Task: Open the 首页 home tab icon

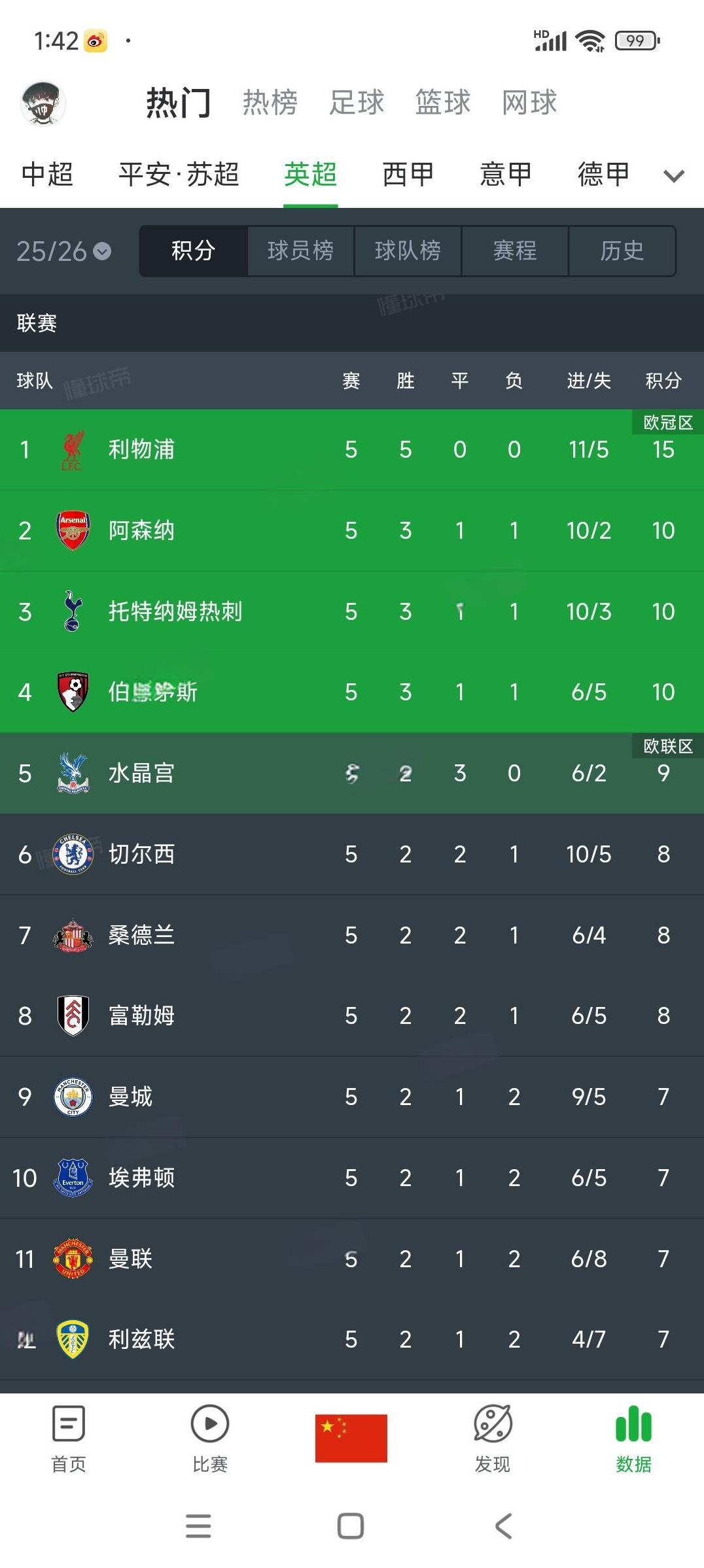Action: 69,1424
